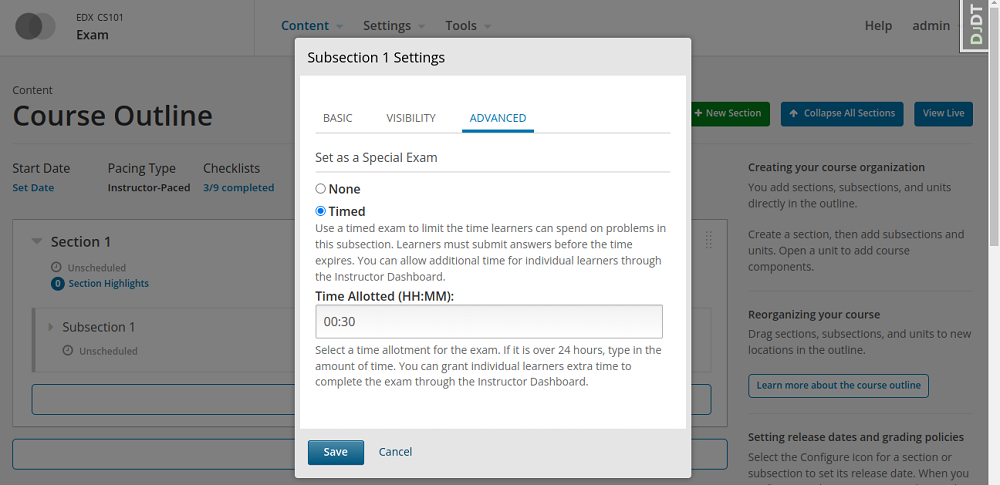Select the Timed radio button
Viewport: 1000px width, 485px height.
(321, 211)
